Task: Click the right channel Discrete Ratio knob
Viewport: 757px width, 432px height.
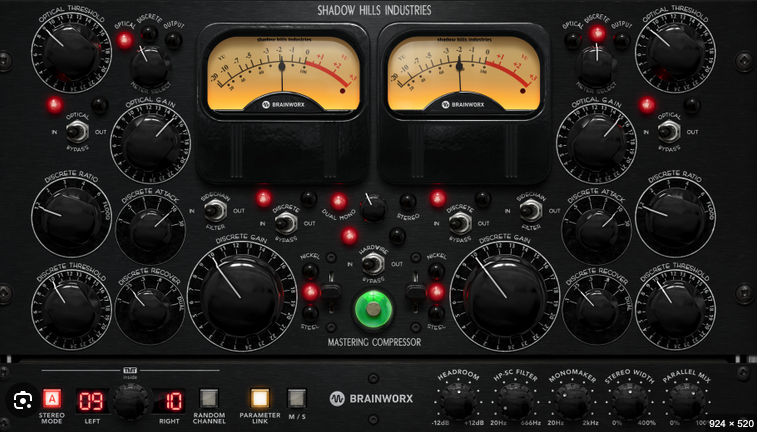Action: (676, 218)
